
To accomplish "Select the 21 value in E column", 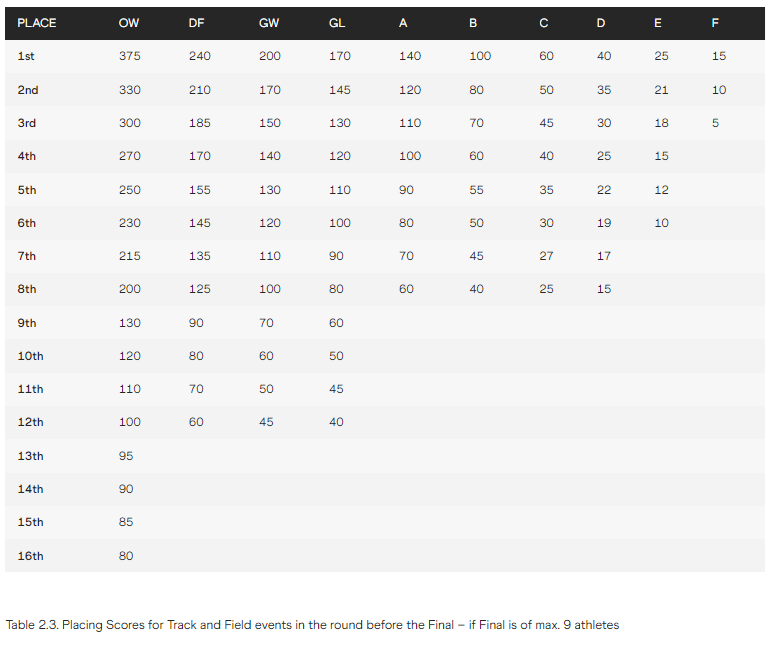I will (662, 90).
